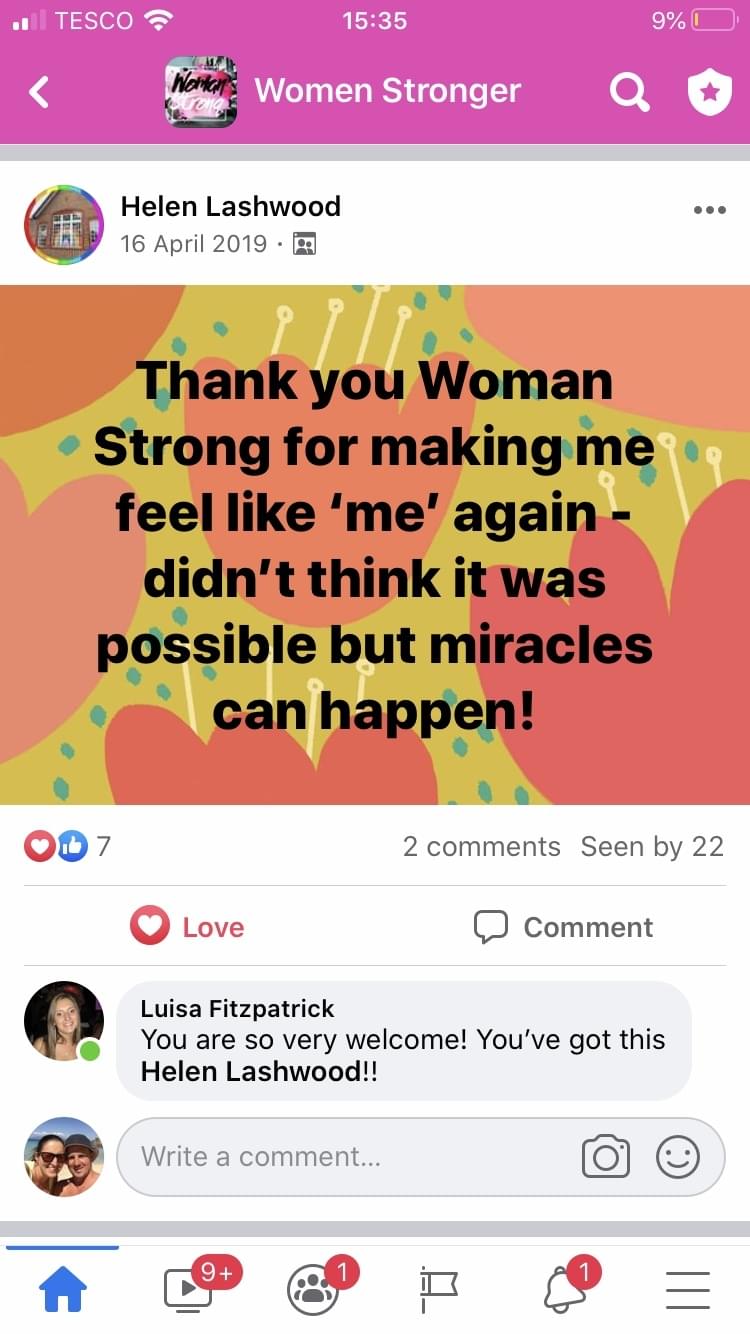This screenshot has width=750, height=1334.
Task: Open emoji picker in comment box
Action: (x=677, y=1157)
